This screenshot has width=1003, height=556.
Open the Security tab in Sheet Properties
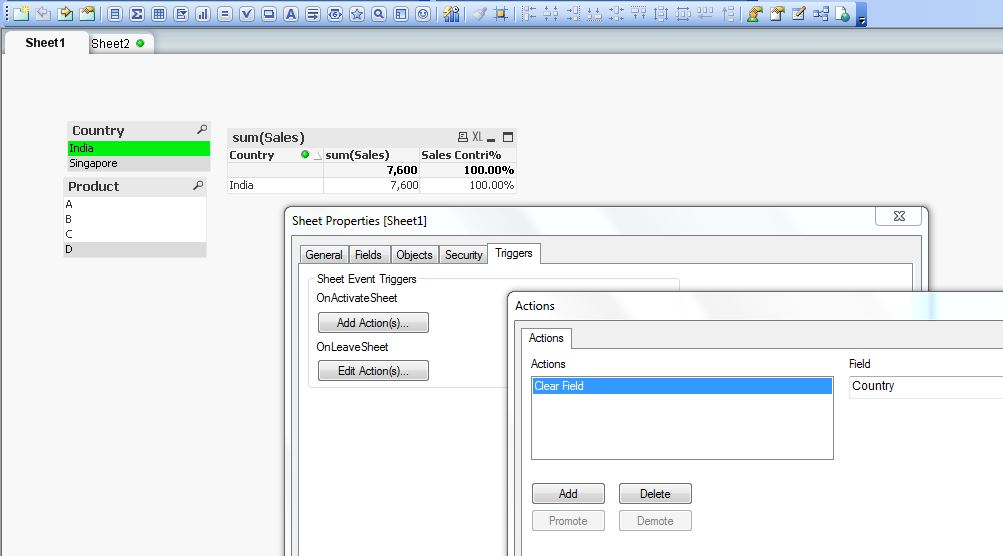click(x=464, y=255)
